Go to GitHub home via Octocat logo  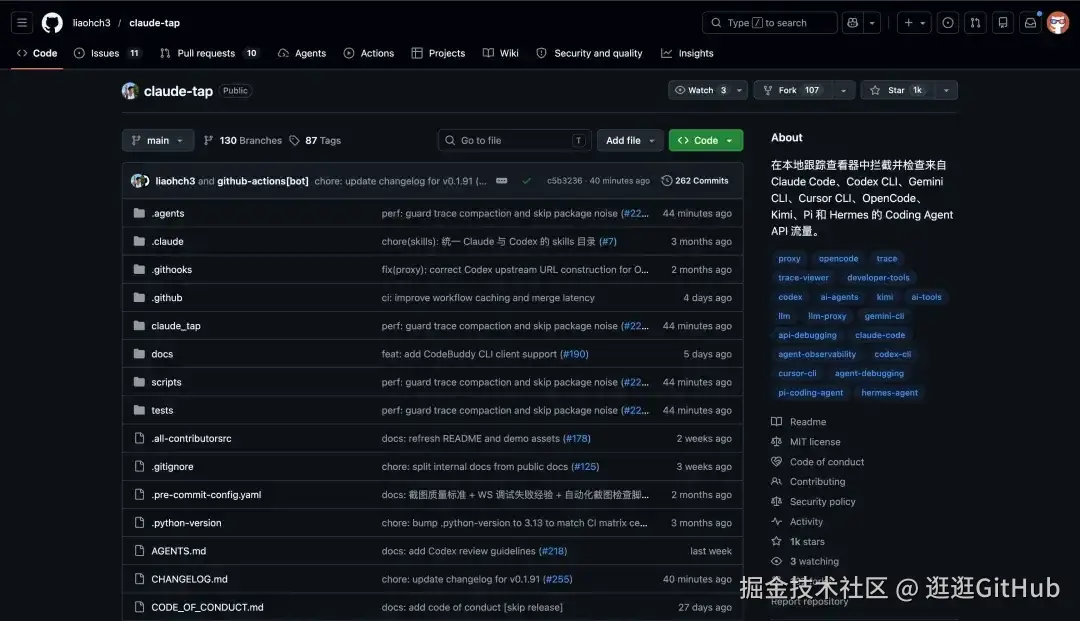coord(52,23)
